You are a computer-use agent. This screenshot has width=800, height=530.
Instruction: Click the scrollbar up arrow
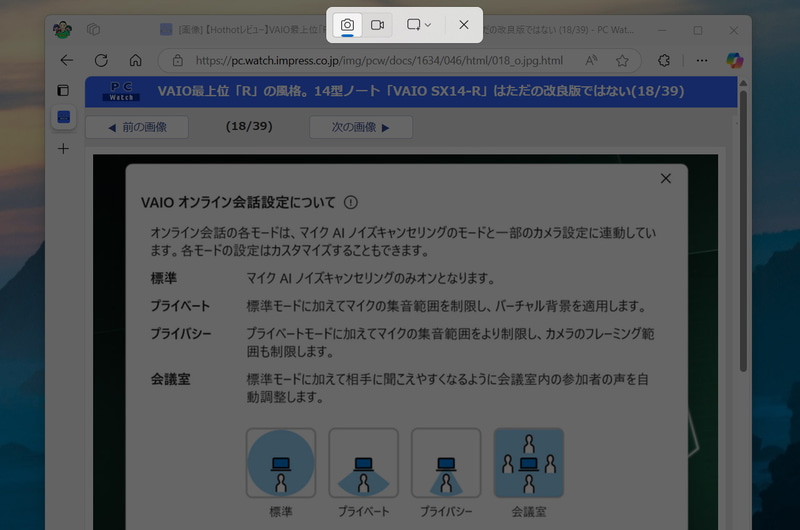click(x=743, y=83)
